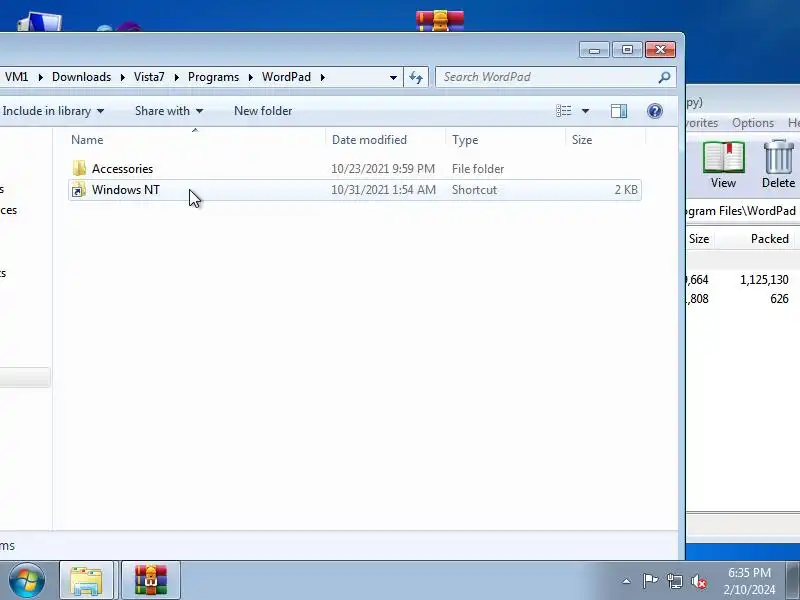Open the Accessories folder icon
The image size is (800, 600).
click(x=79, y=168)
